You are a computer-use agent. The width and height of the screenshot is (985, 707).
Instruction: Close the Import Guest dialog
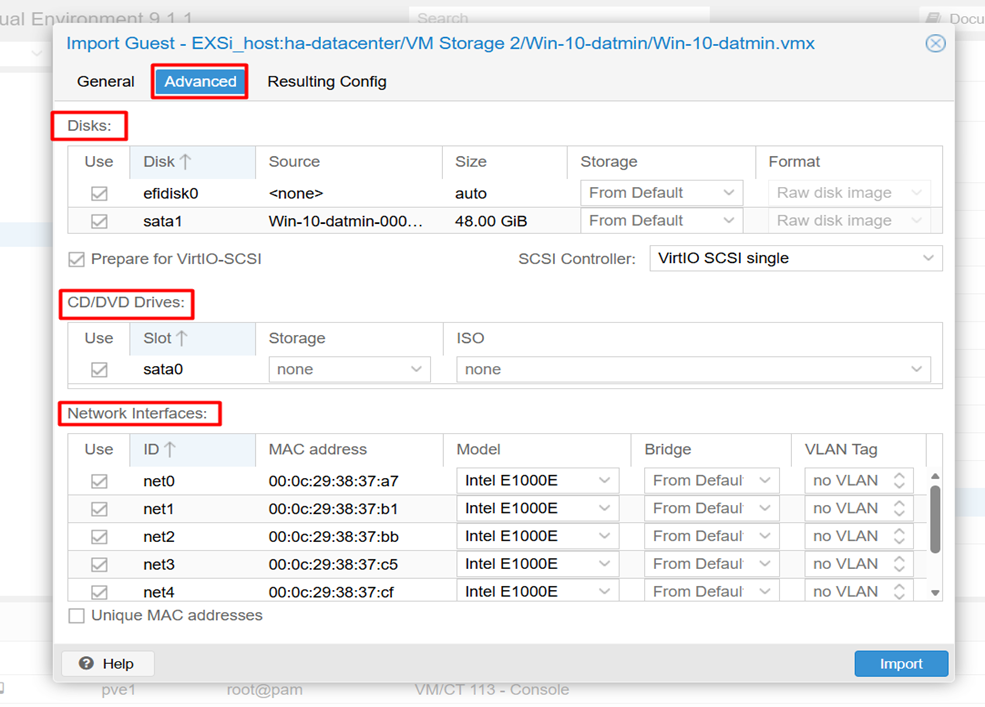935,43
